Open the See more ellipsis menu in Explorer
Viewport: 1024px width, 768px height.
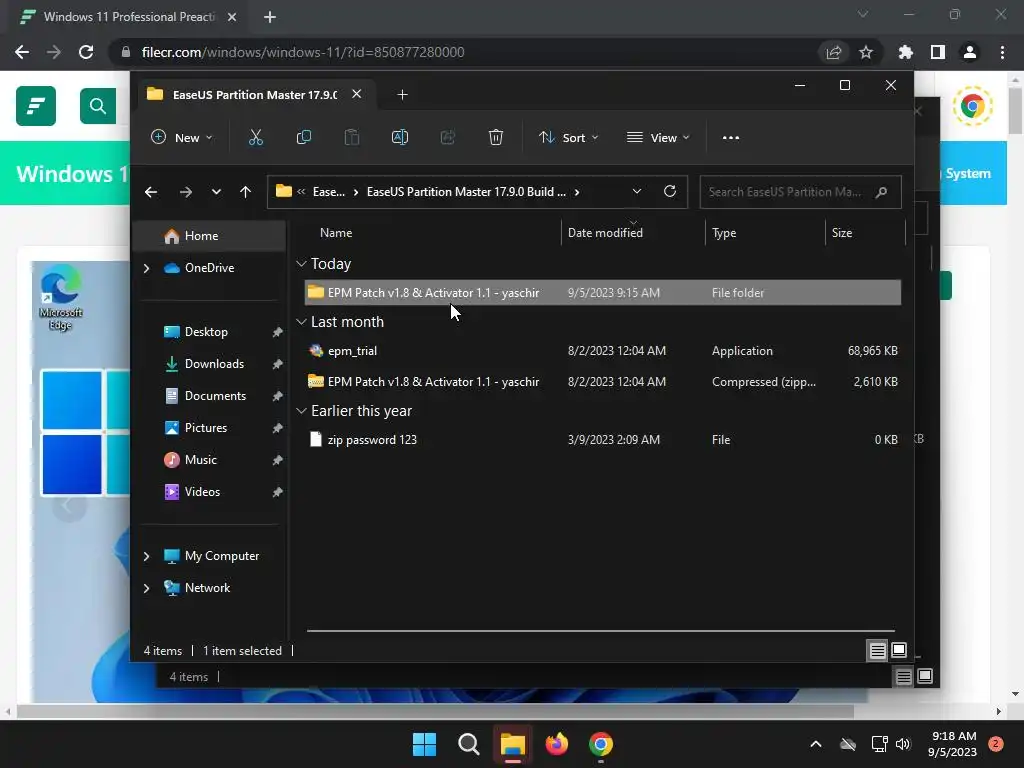click(x=731, y=138)
